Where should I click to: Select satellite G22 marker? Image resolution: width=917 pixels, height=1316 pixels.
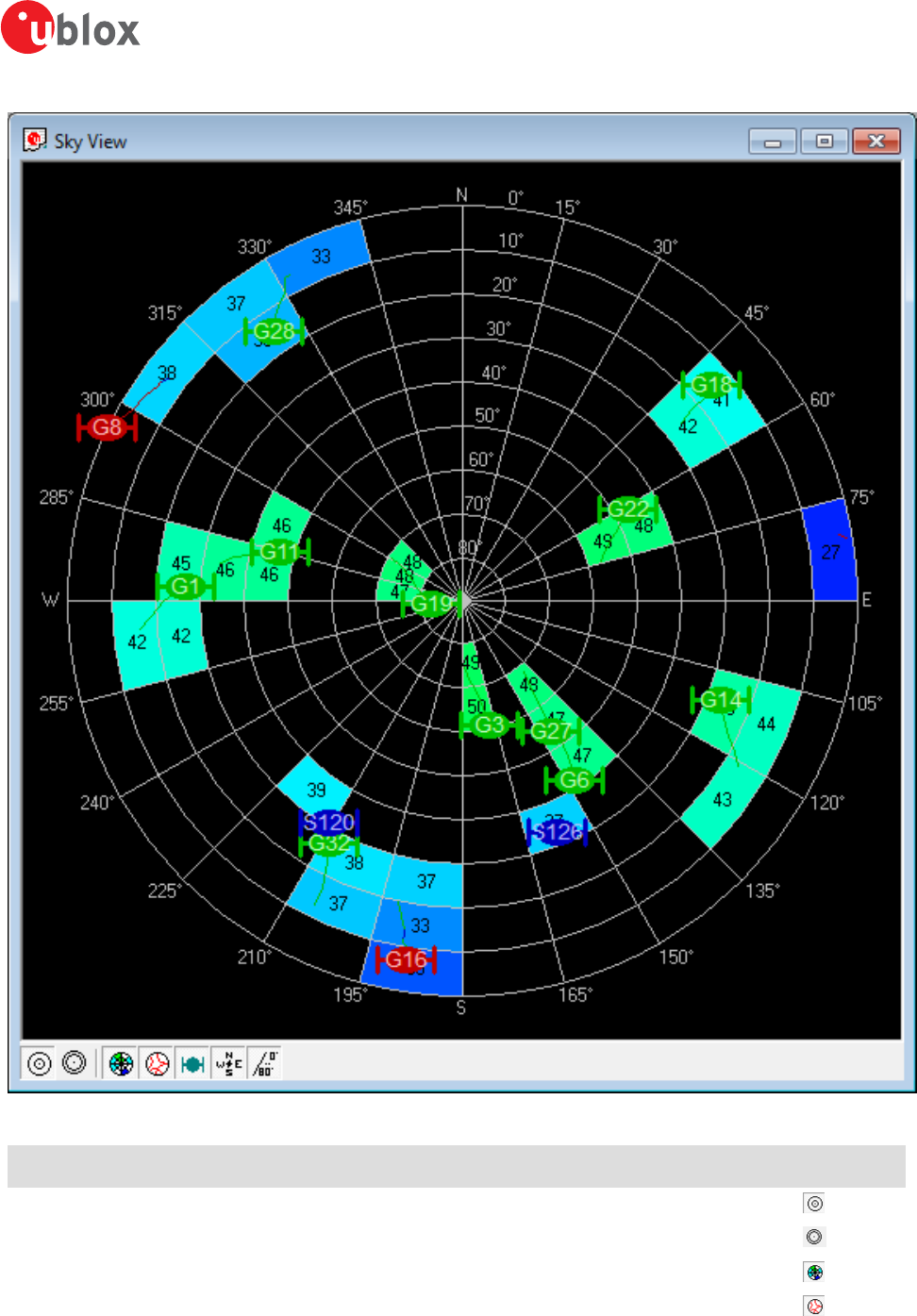[x=627, y=509]
